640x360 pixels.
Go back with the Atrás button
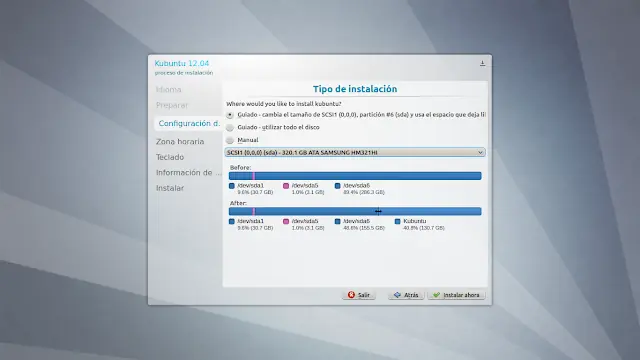click(x=406, y=295)
